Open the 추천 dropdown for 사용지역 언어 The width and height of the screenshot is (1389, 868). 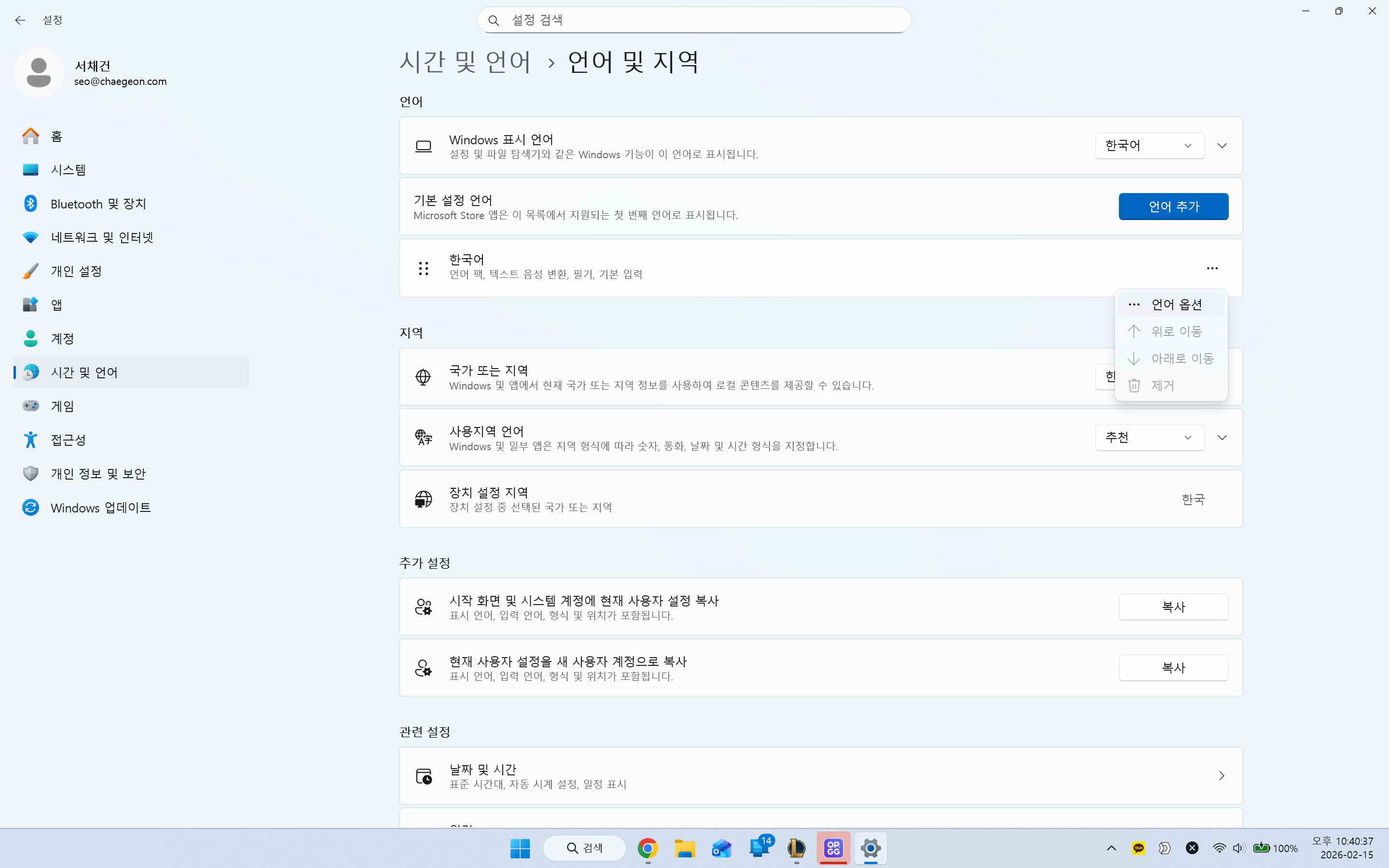(1149, 437)
